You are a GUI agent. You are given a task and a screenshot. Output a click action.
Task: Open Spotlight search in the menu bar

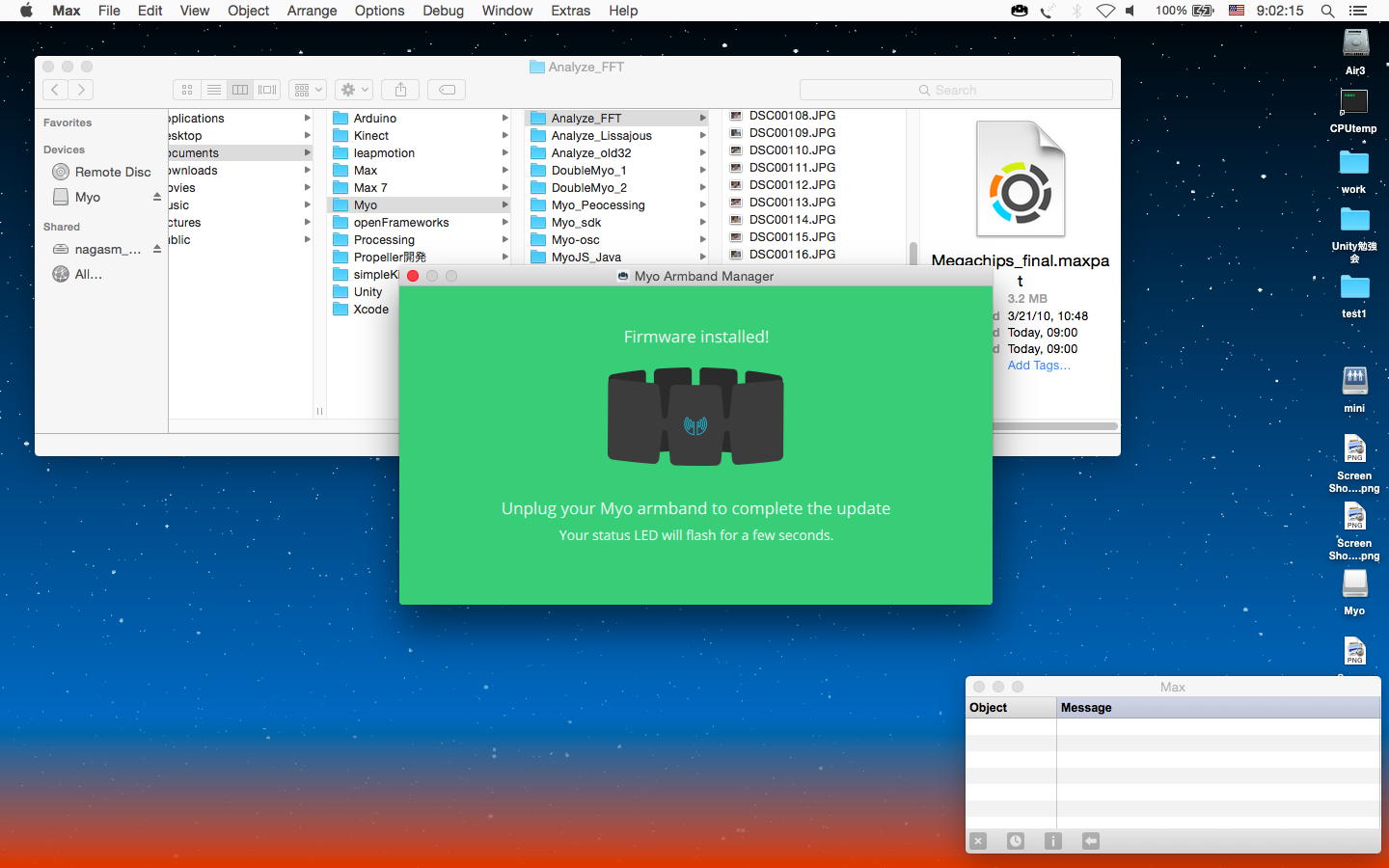coord(1327,11)
